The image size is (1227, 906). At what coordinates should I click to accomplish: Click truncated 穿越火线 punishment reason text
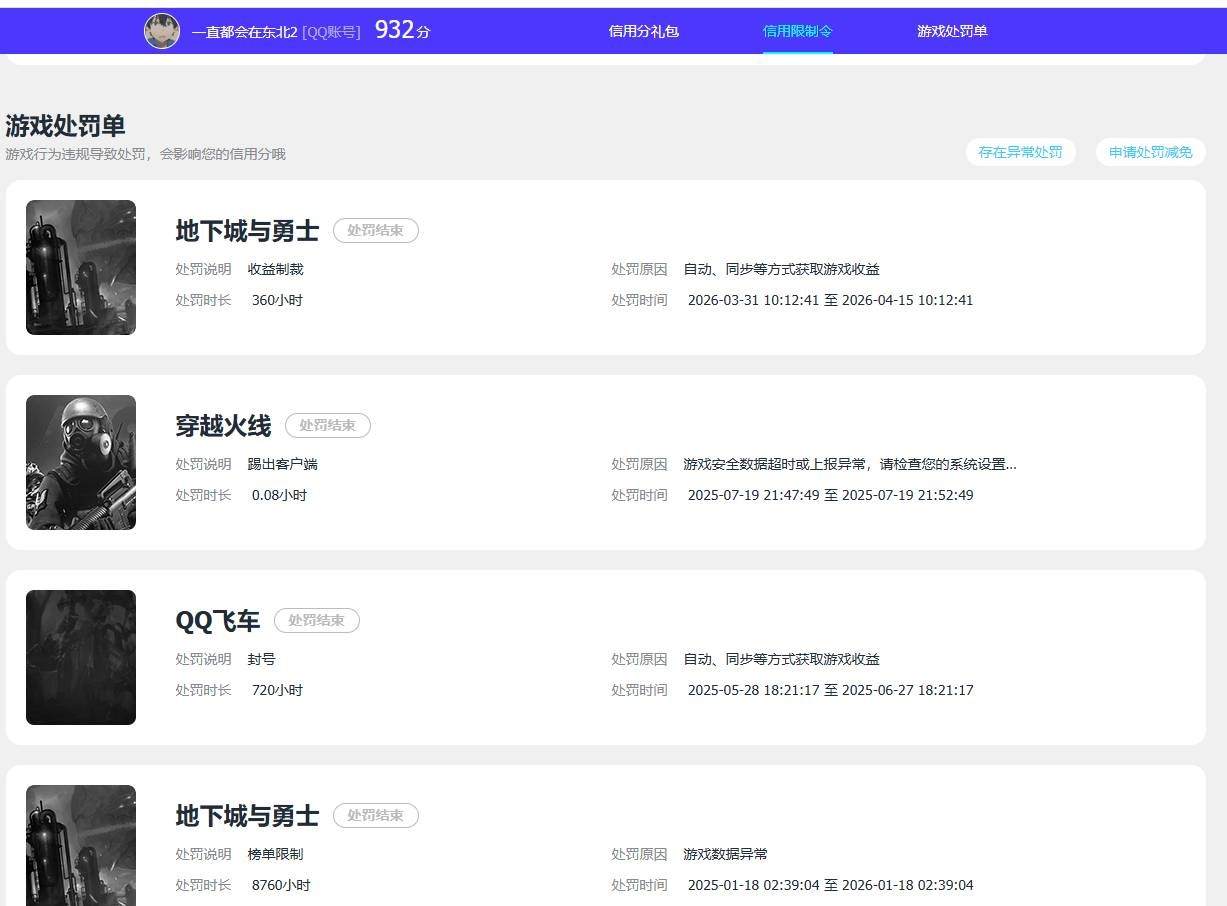click(850, 464)
